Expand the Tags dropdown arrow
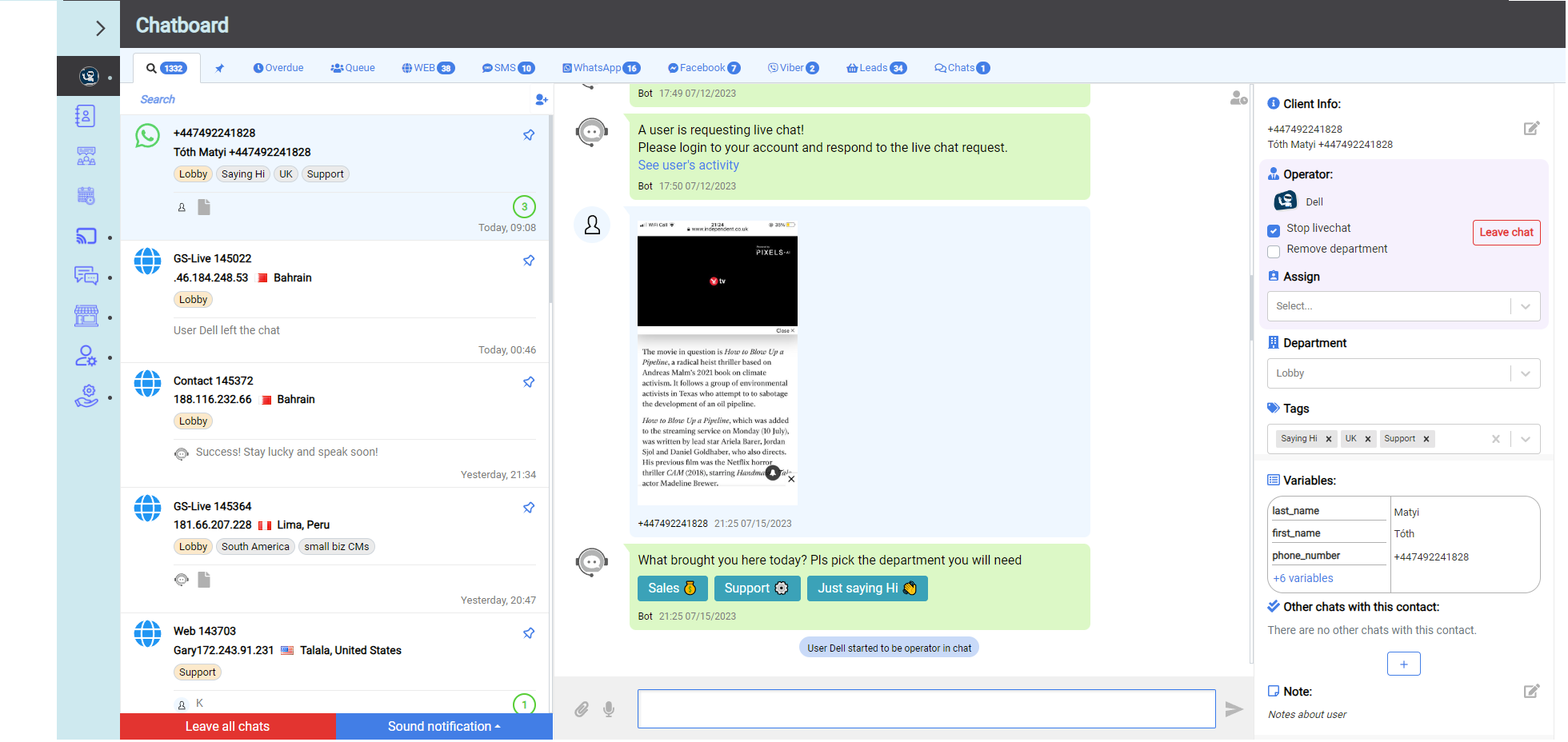 [1526, 439]
